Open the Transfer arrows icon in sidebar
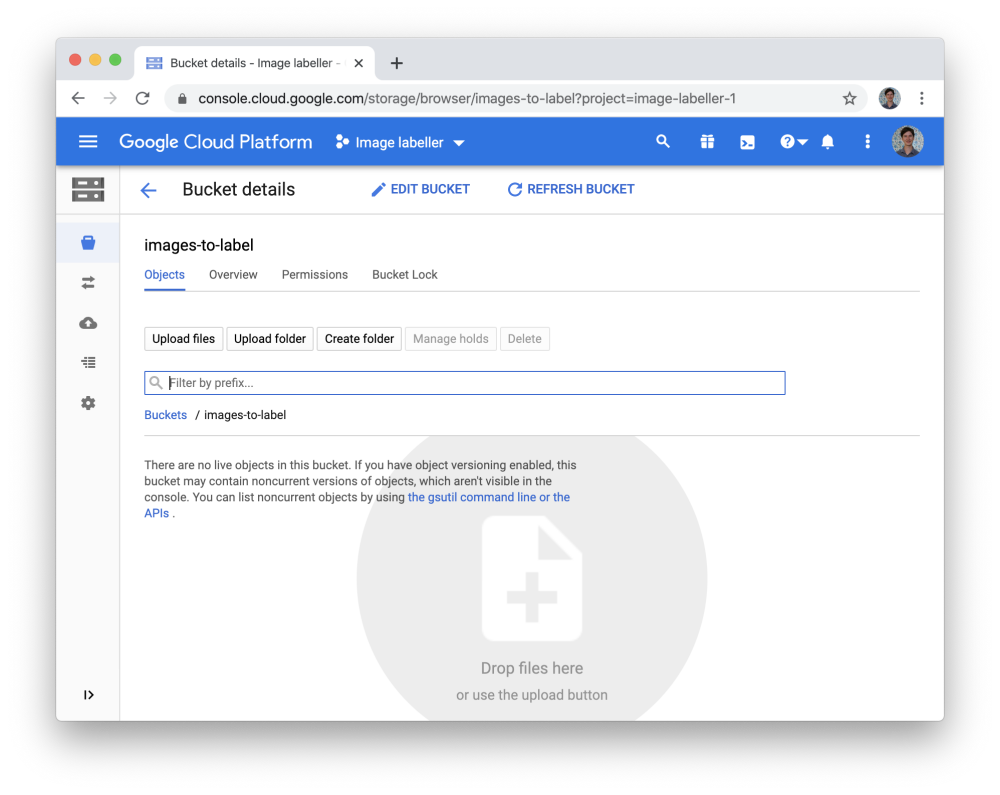This screenshot has width=1000, height=795. (x=88, y=283)
